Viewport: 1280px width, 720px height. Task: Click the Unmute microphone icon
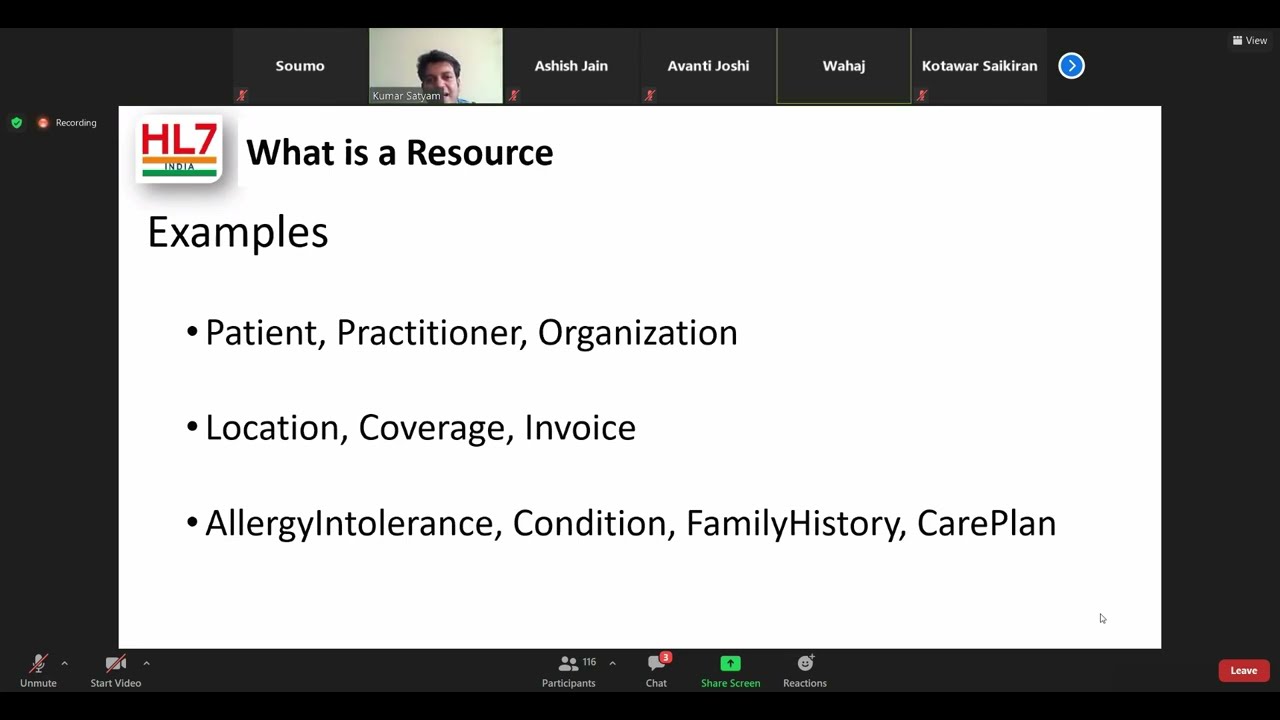(x=38, y=663)
